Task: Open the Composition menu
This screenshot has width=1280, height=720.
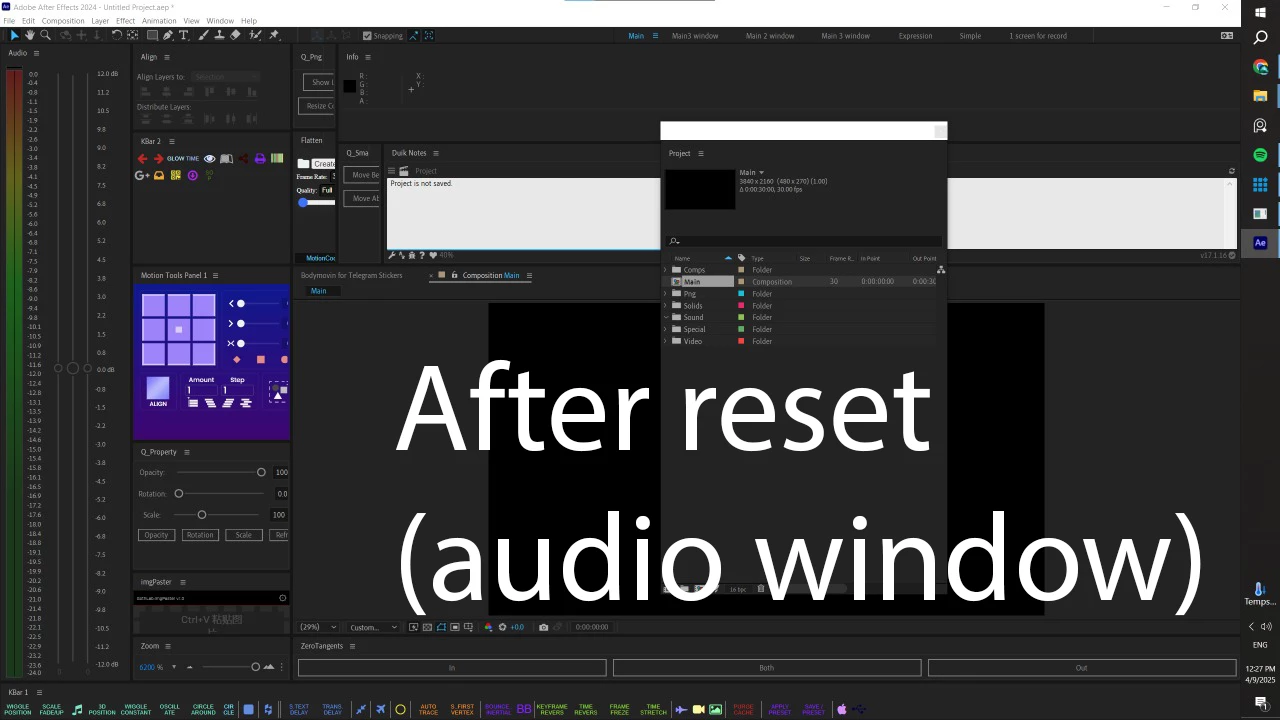Action: coord(63,20)
